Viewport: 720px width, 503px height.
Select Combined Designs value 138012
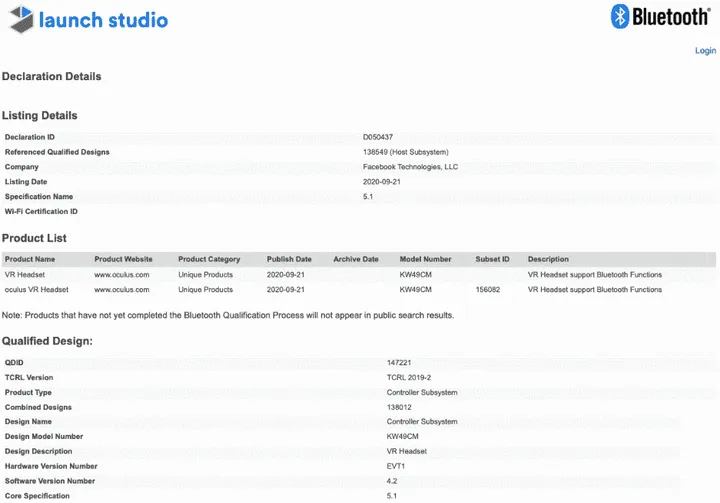point(399,407)
